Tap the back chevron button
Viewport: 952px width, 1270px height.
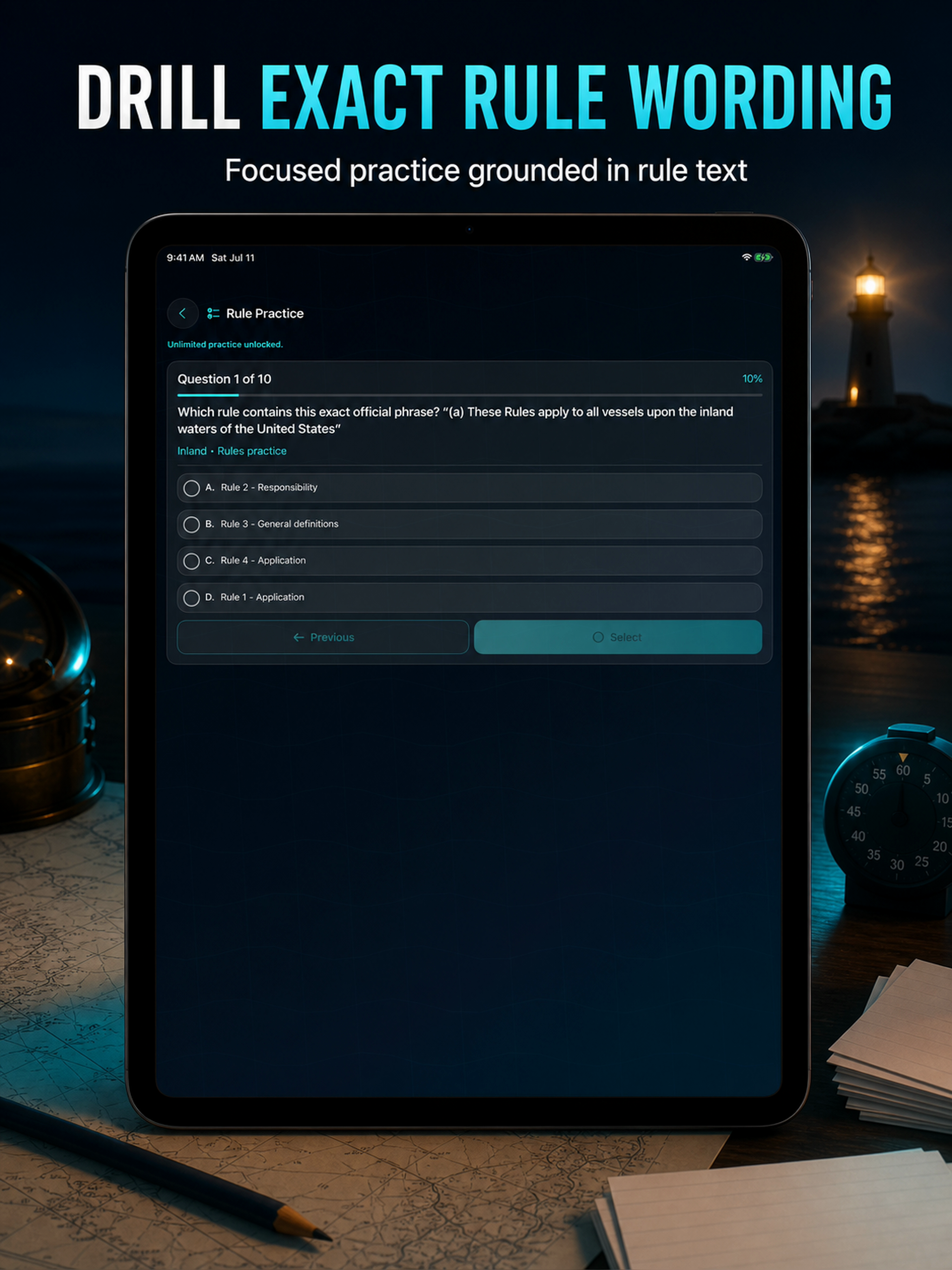coord(183,313)
